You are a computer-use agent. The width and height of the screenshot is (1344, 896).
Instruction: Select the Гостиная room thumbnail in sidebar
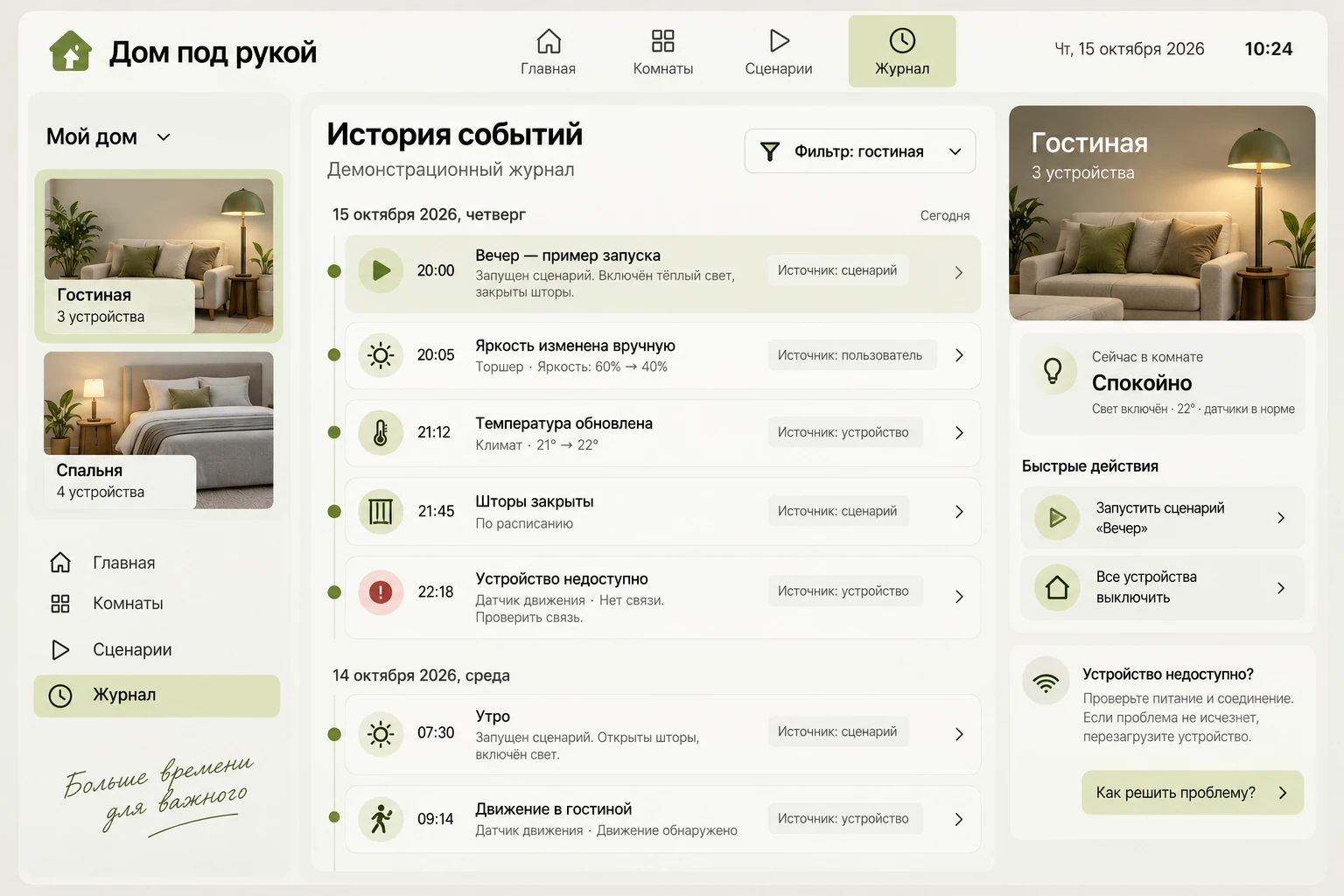click(x=158, y=255)
